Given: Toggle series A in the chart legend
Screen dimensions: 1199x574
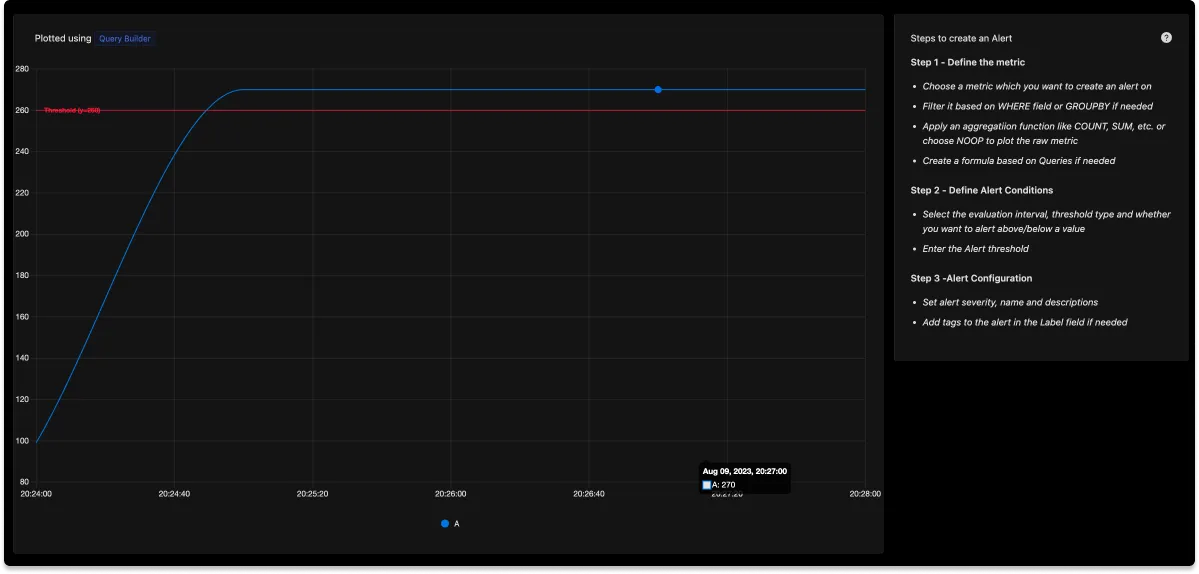Looking at the screenshot, I should click(450, 524).
